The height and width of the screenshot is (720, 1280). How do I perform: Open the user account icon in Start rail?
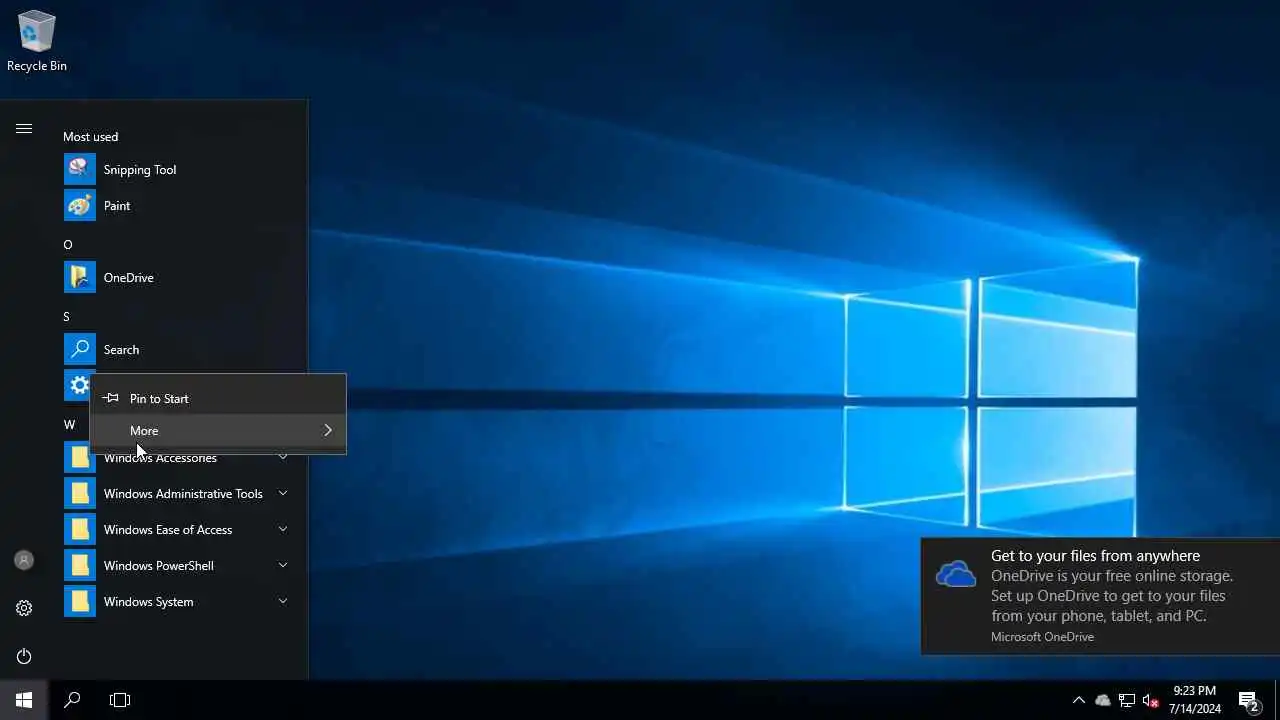(24, 560)
